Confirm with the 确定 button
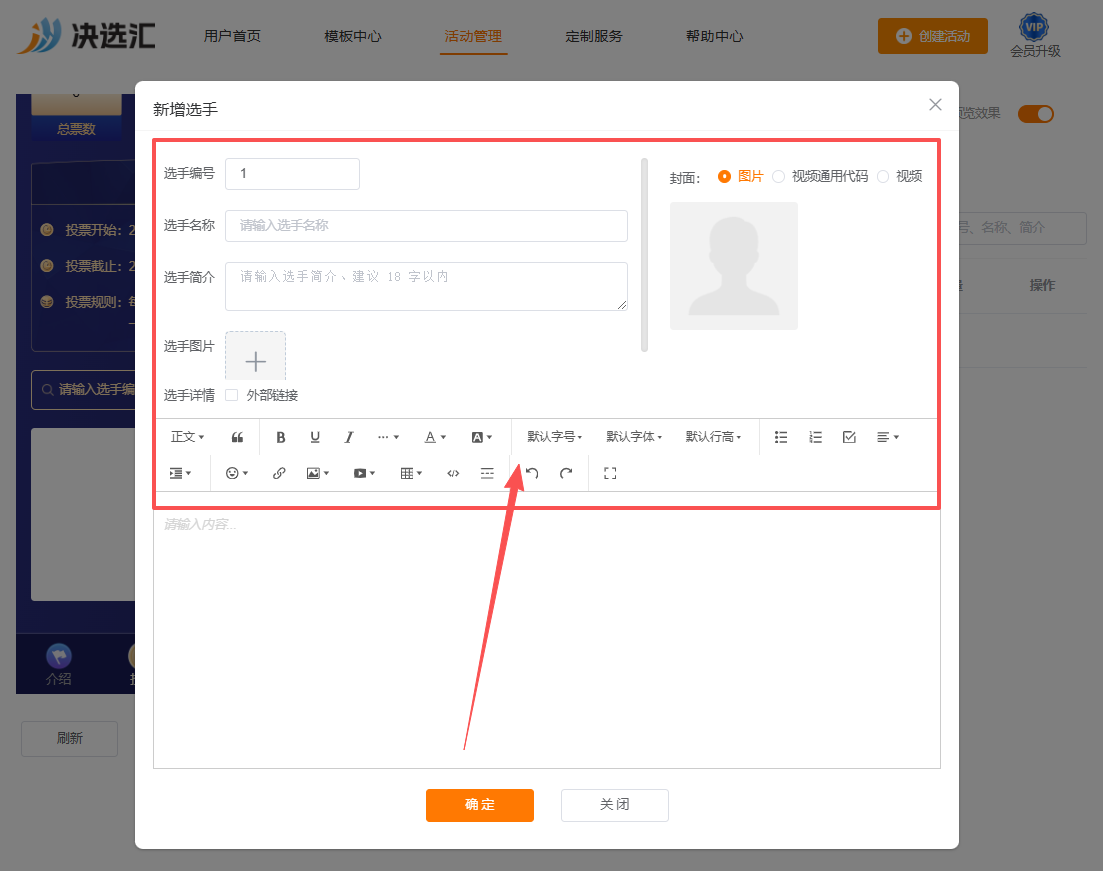The height and width of the screenshot is (871, 1103). (480, 805)
